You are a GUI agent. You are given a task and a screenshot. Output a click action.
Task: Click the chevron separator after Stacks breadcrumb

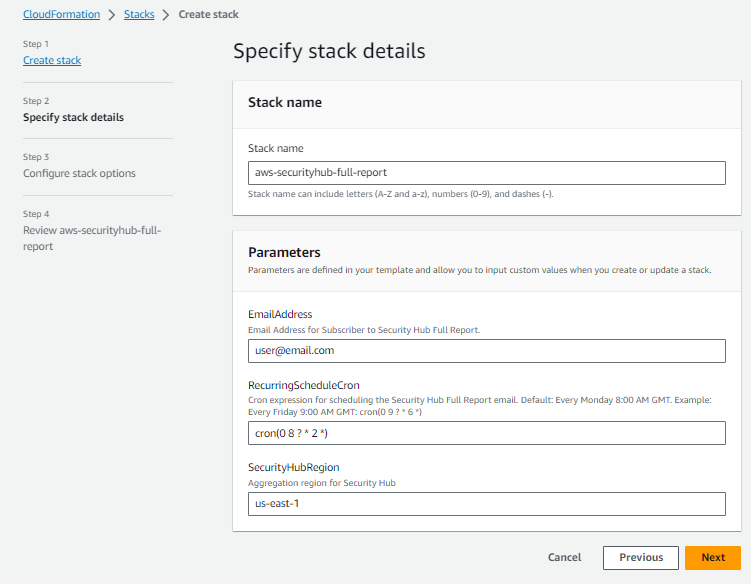166,15
